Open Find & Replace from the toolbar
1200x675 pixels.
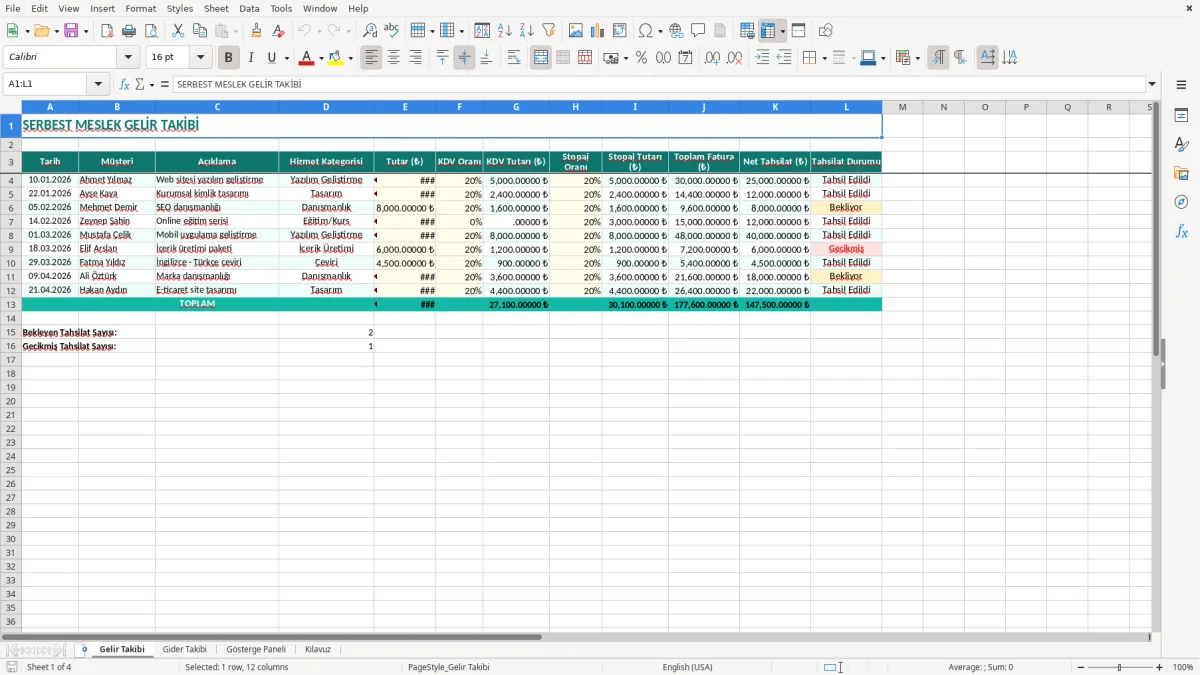(x=370, y=31)
